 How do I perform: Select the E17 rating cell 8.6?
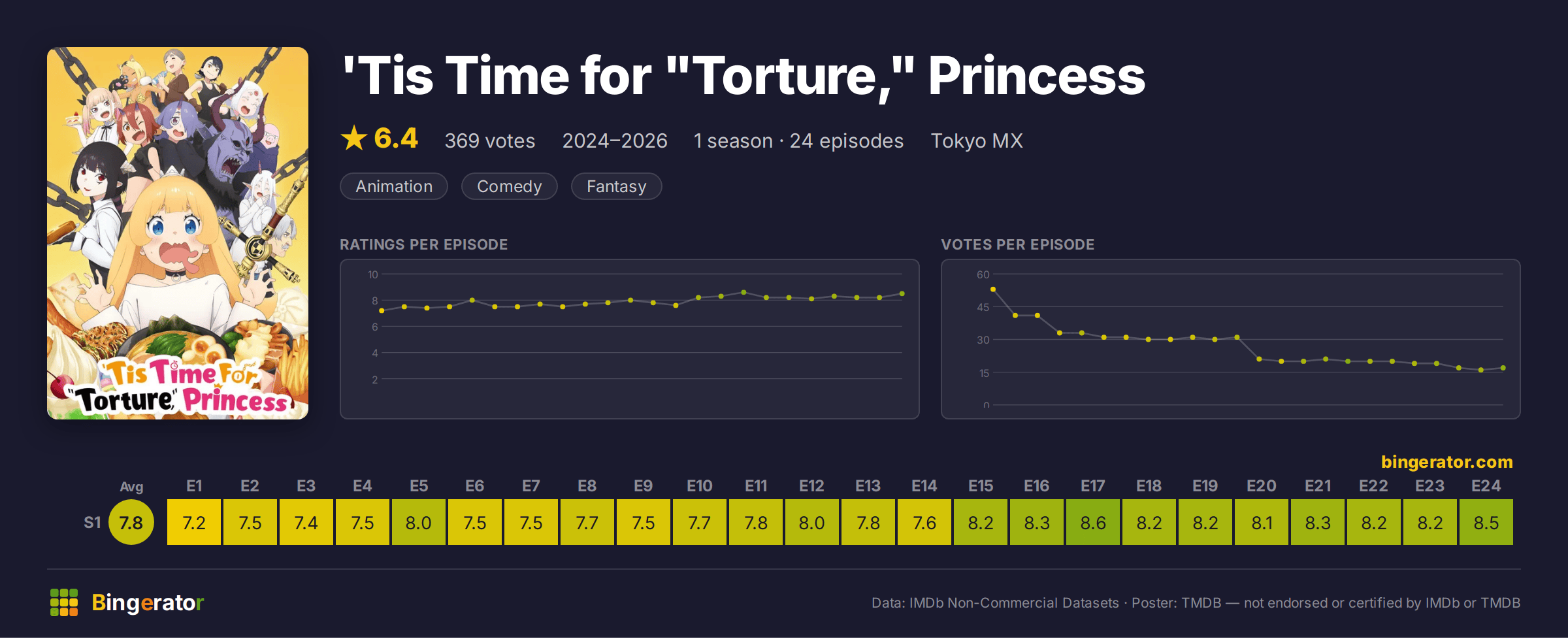point(1093,523)
